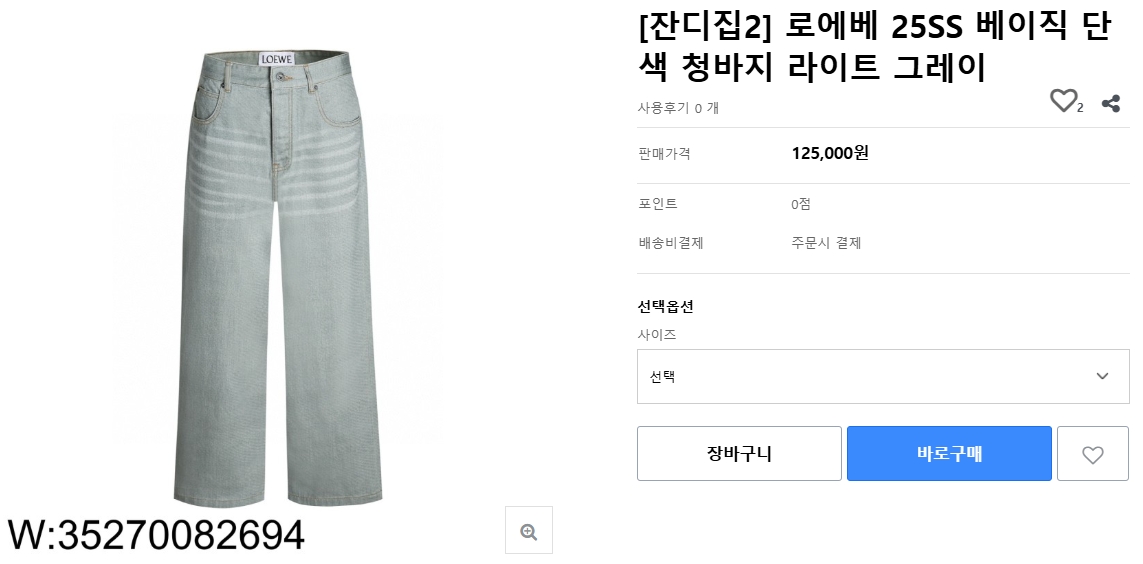This screenshot has height=564, width=1143.
Task: Click the 사이즈 label above the dropdown
Action: coord(657,335)
